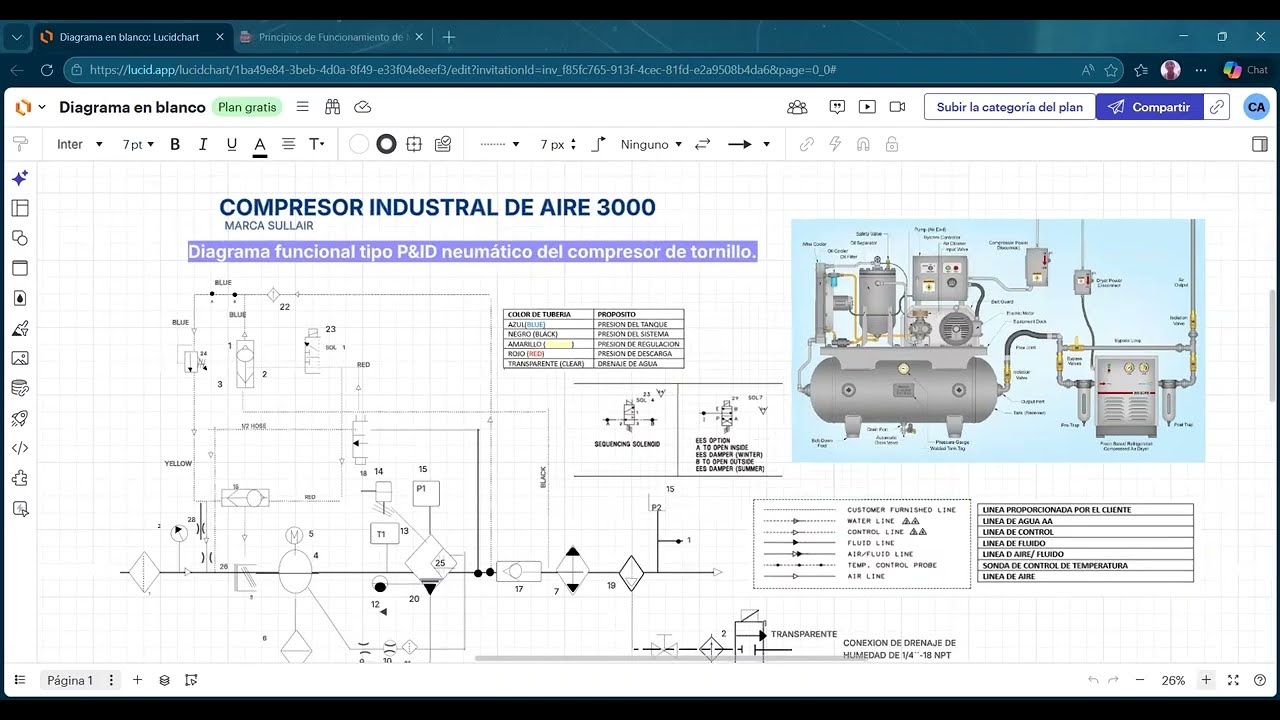Toggle the right side panel

[x=1260, y=144]
